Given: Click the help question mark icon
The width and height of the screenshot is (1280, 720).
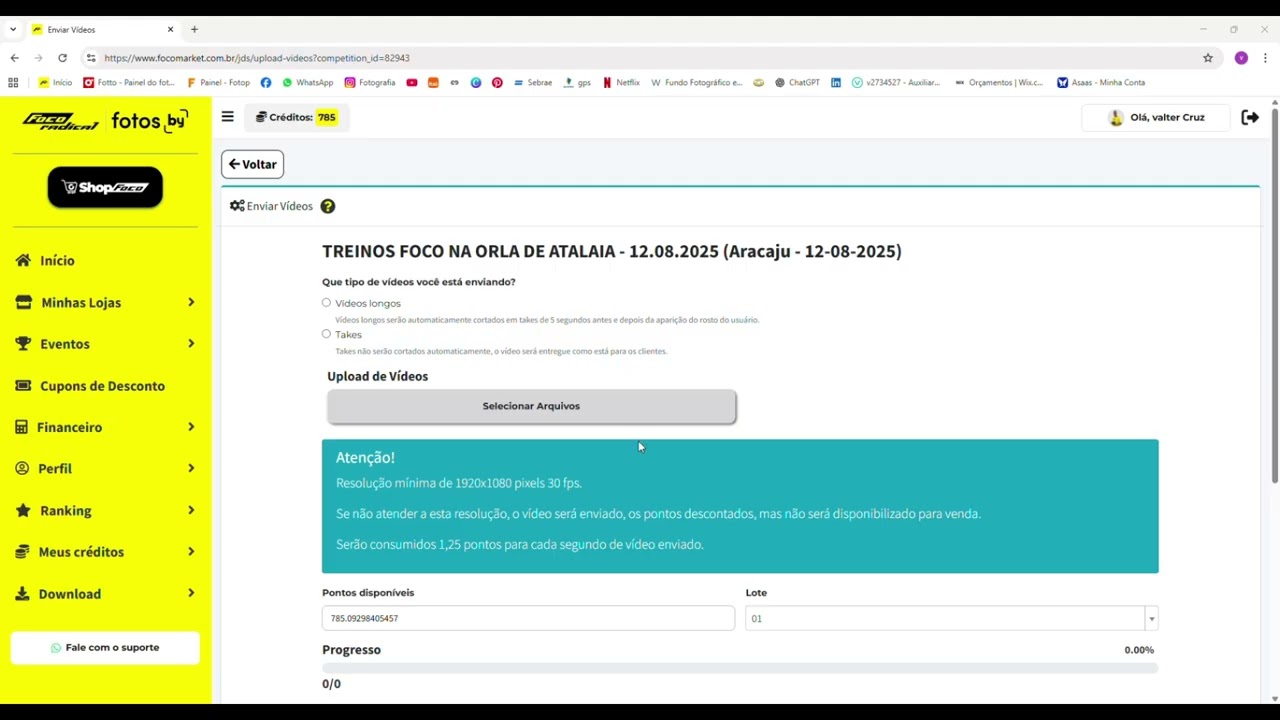Looking at the screenshot, I should coord(328,206).
